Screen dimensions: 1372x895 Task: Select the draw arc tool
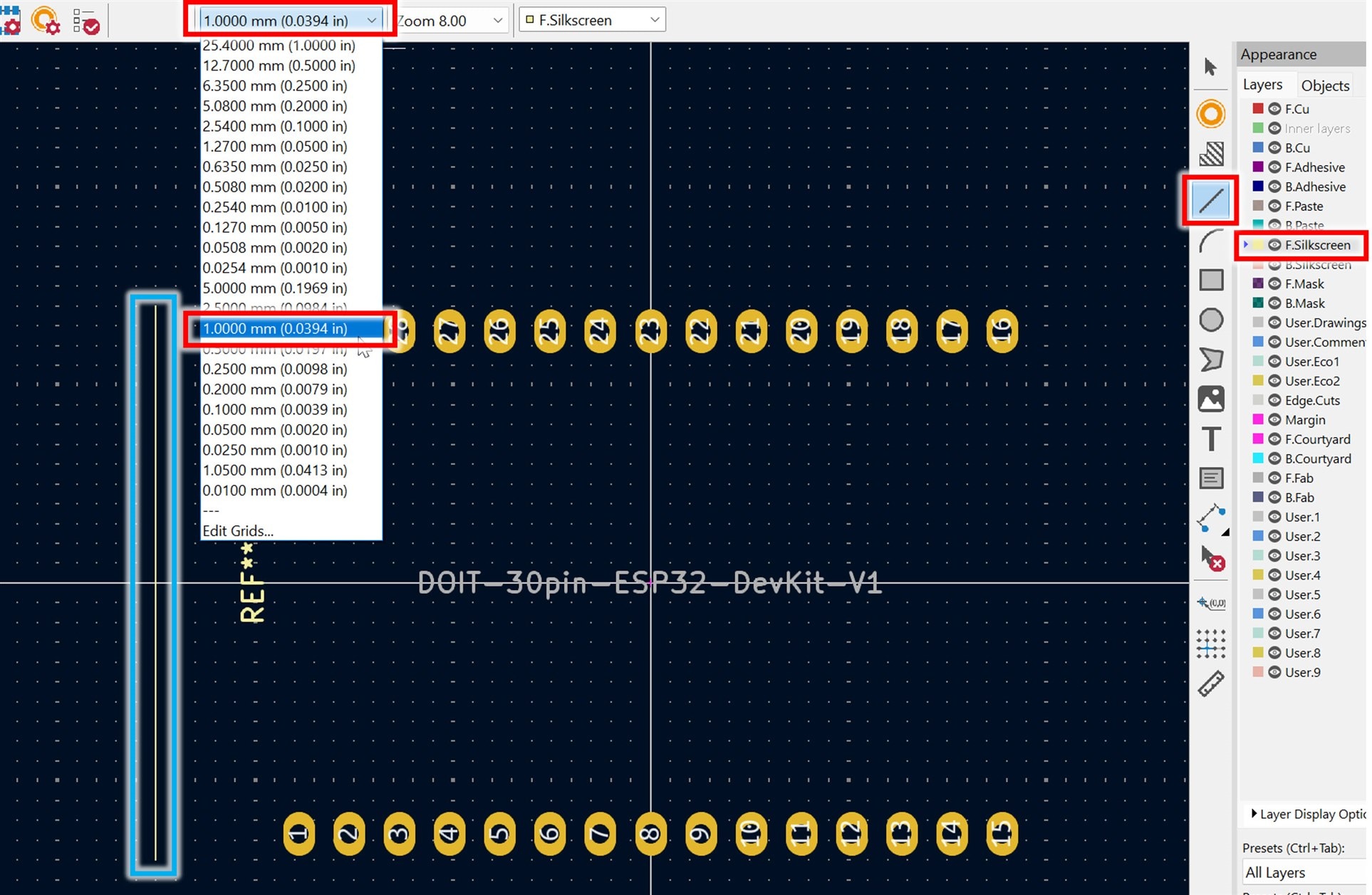(1210, 241)
